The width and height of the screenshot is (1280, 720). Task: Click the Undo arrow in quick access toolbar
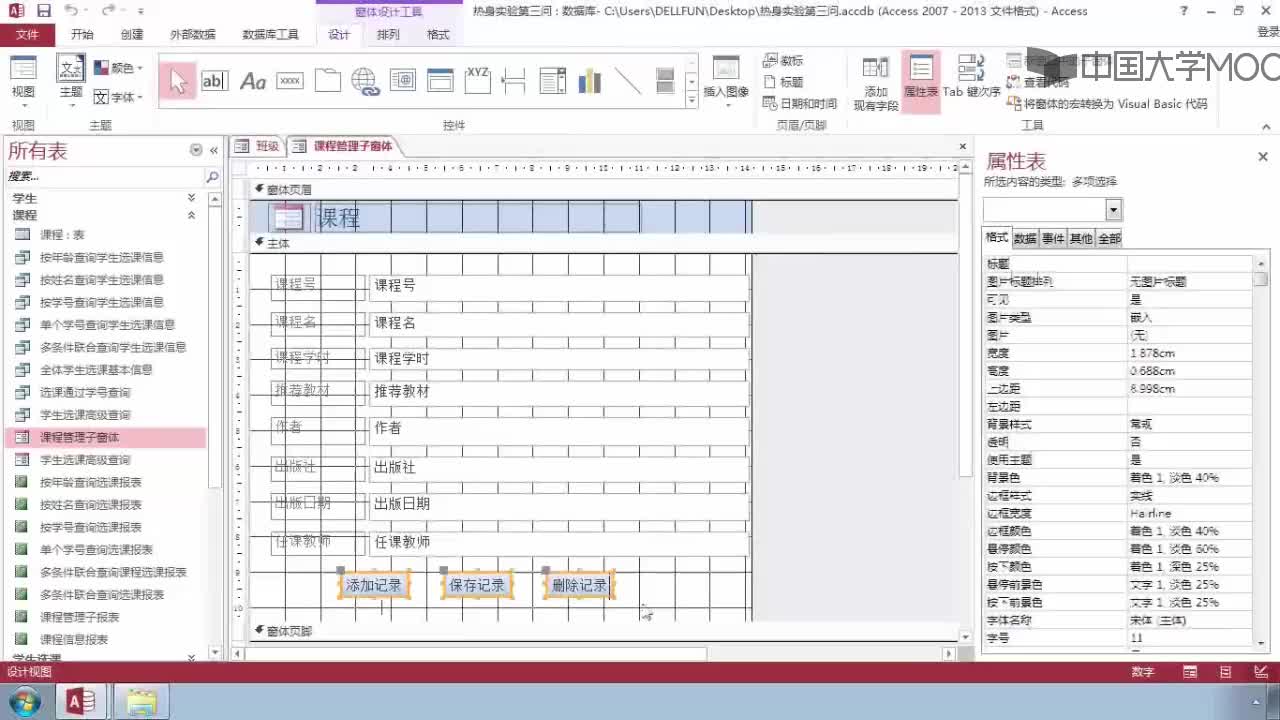click(x=71, y=11)
